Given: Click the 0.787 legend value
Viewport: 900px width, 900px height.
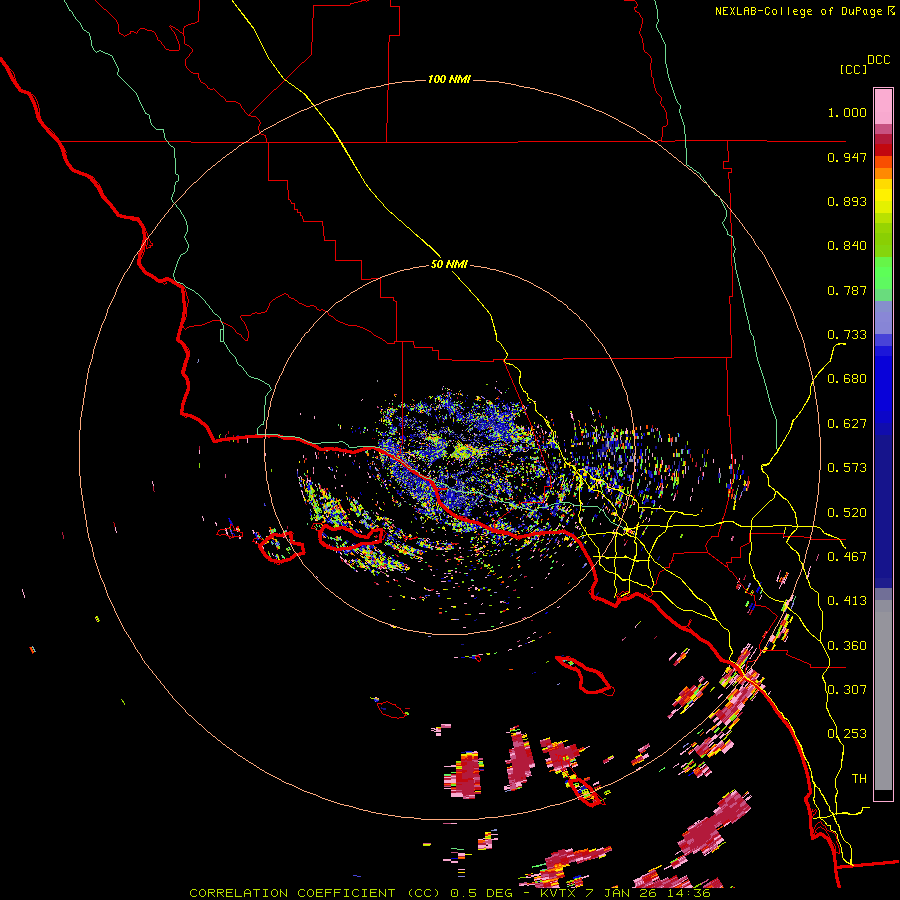Looking at the screenshot, I should [847, 290].
